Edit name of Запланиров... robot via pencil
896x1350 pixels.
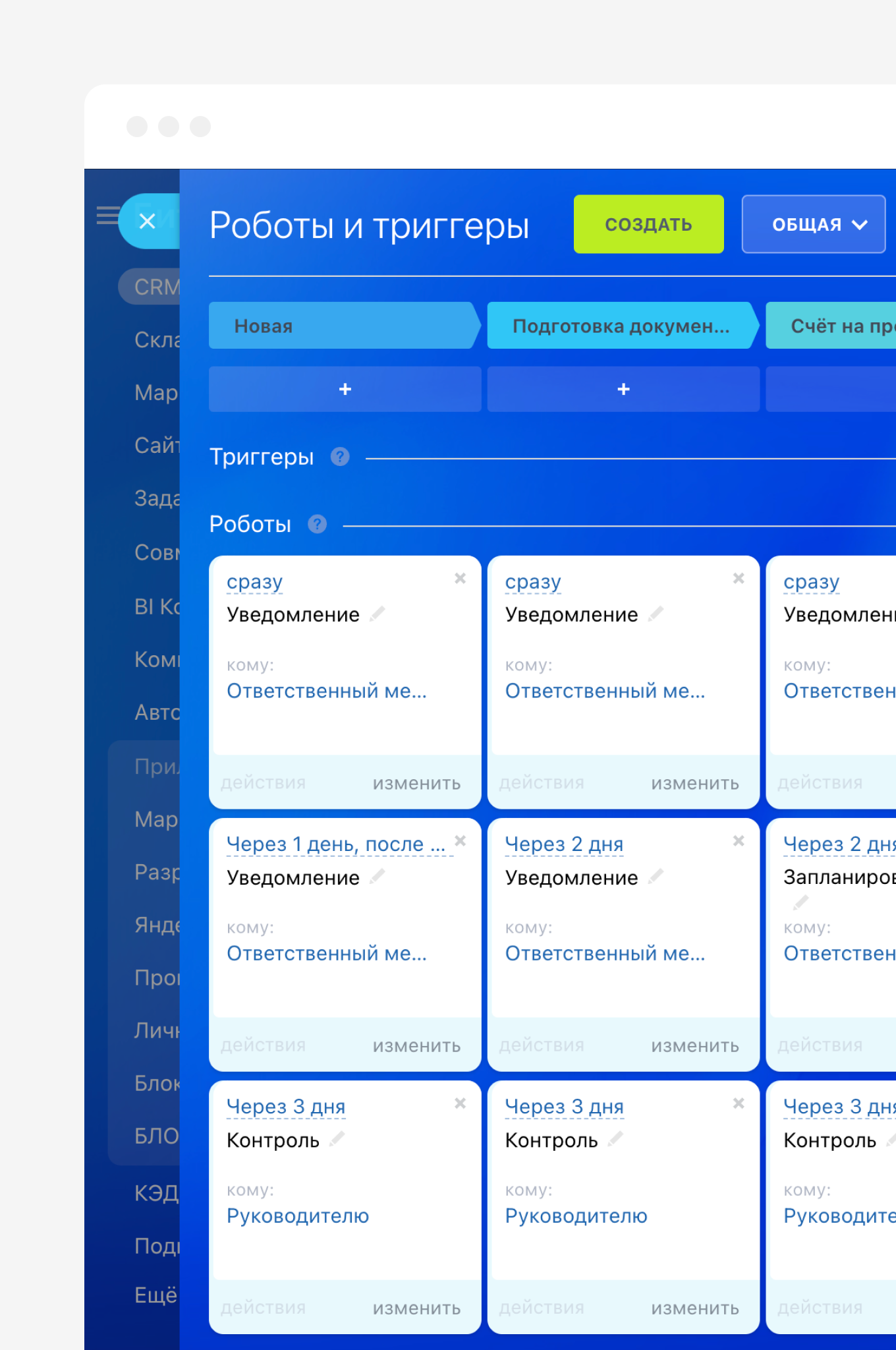click(x=801, y=902)
